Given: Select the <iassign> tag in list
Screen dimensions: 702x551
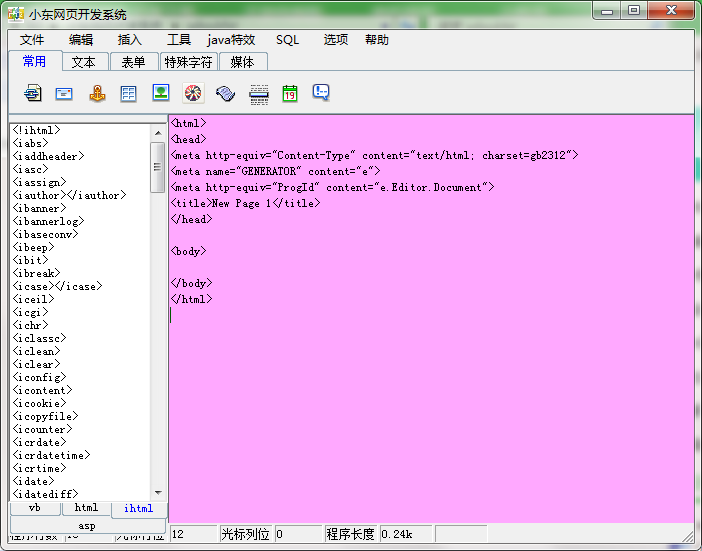Looking at the screenshot, I should tap(39, 182).
